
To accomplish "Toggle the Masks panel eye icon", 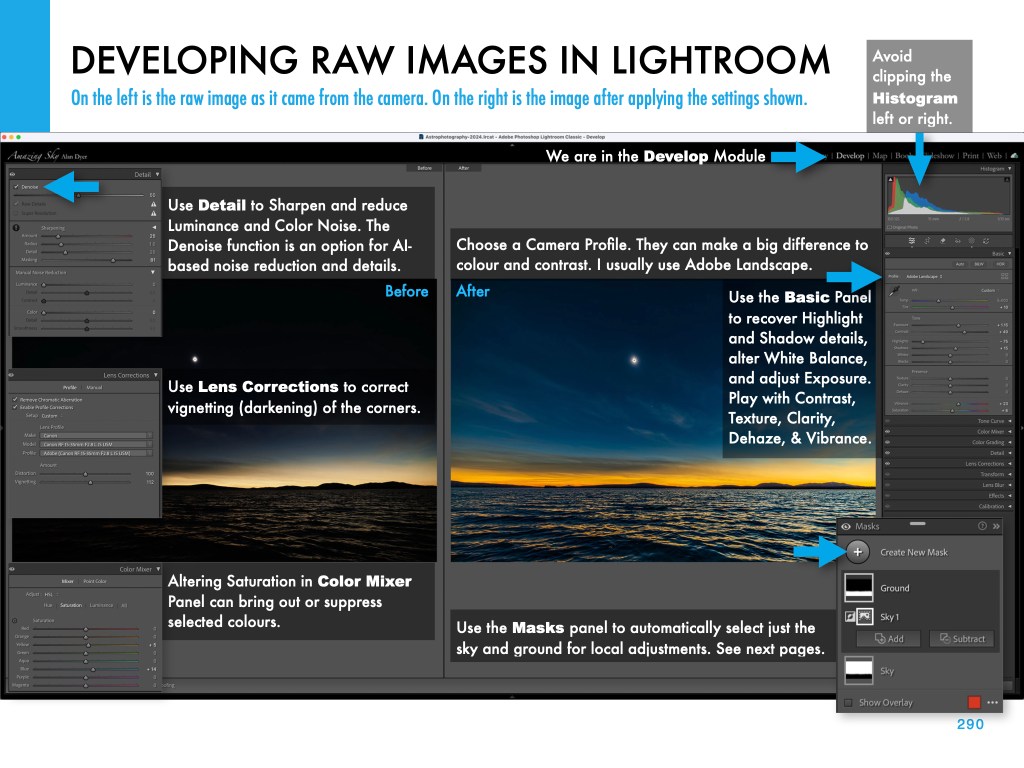I will click(846, 526).
